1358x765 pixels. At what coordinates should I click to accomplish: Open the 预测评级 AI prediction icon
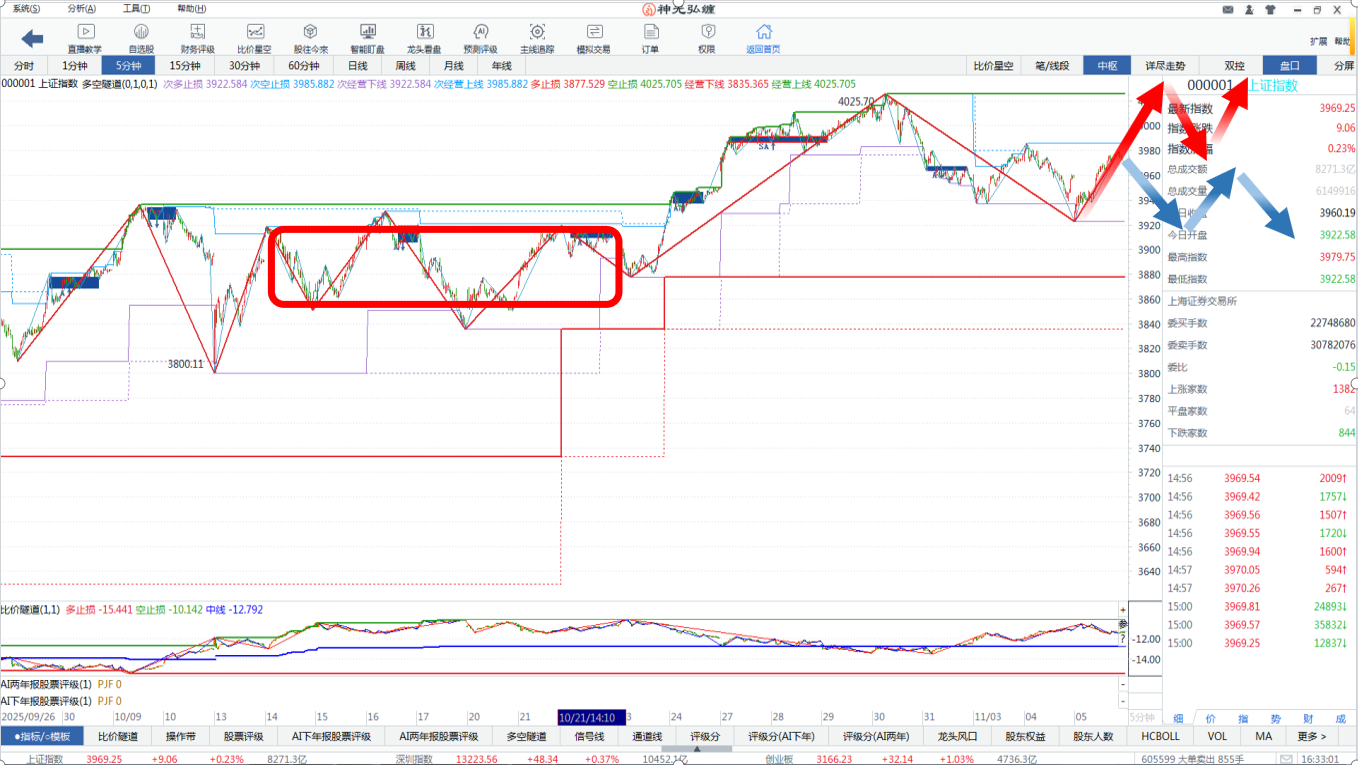click(x=480, y=38)
